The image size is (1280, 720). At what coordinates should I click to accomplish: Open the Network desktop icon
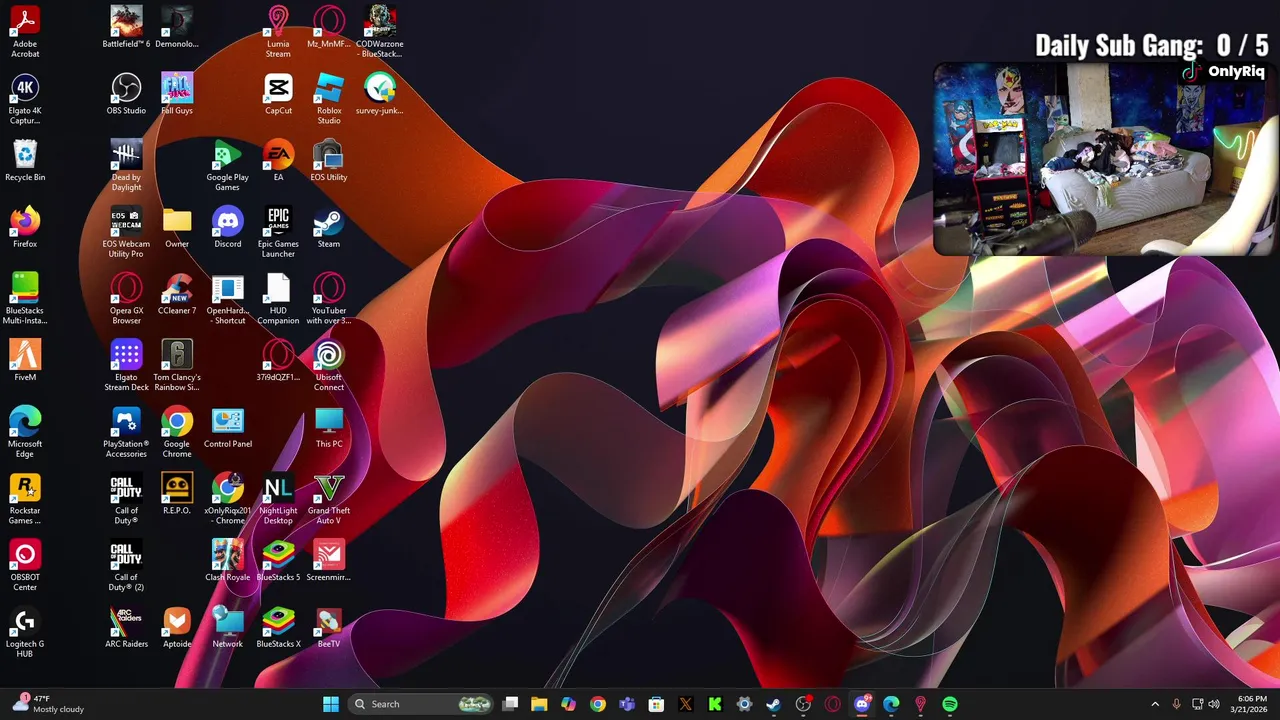(227, 628)
